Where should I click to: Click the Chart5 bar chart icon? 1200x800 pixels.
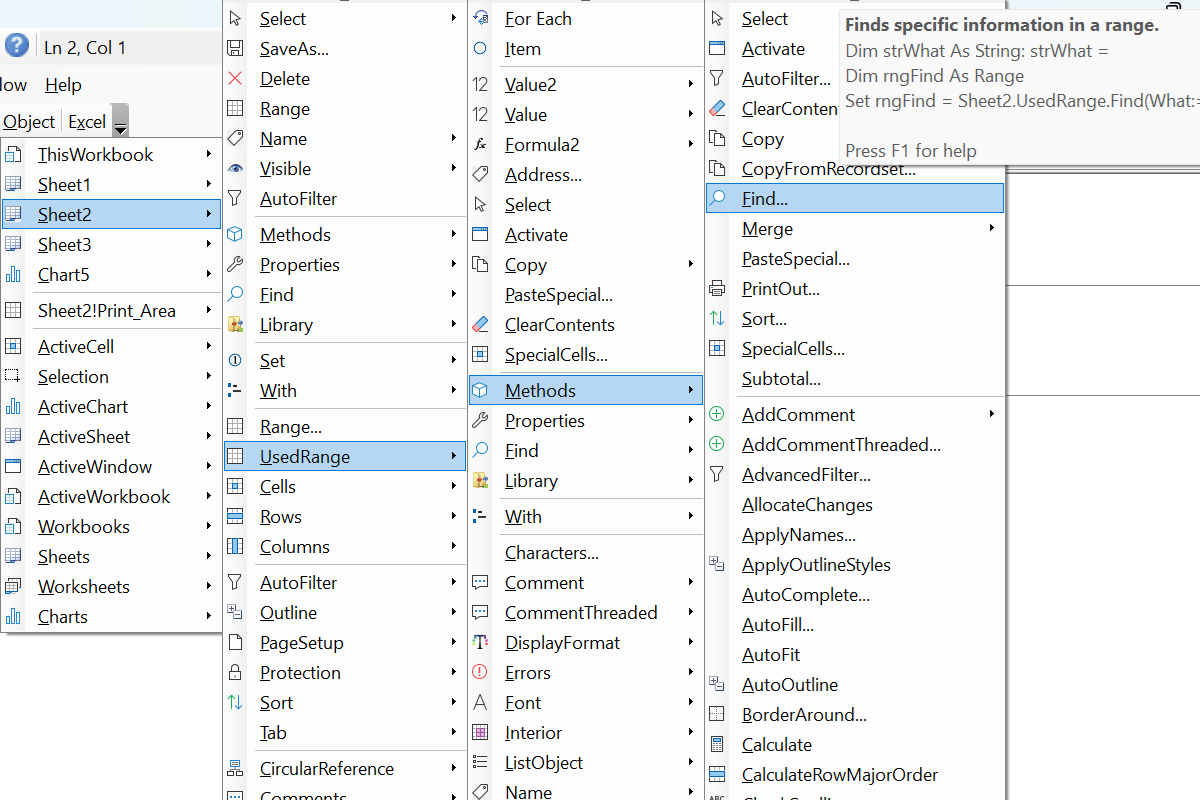point(13,274)
